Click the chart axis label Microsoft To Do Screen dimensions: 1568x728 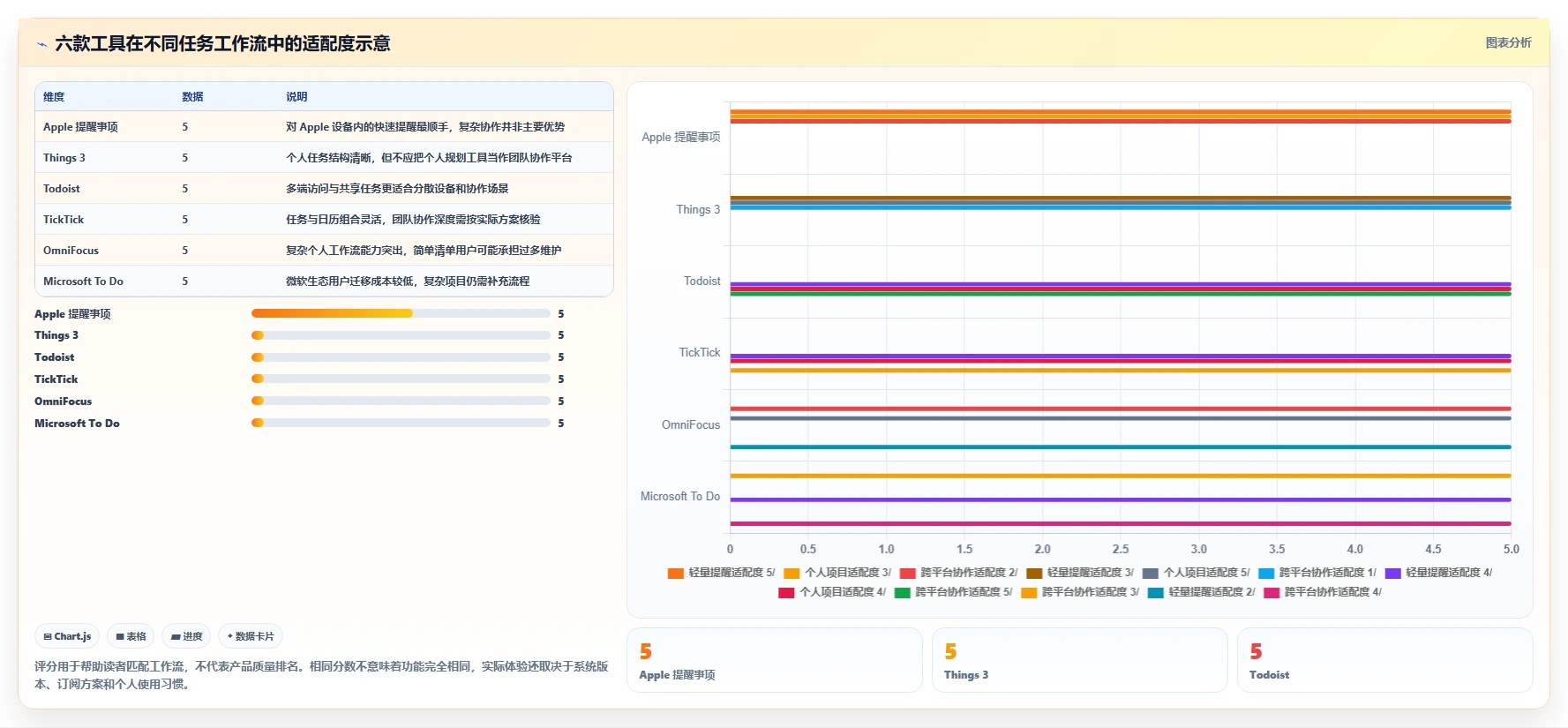tap(680, 497)
